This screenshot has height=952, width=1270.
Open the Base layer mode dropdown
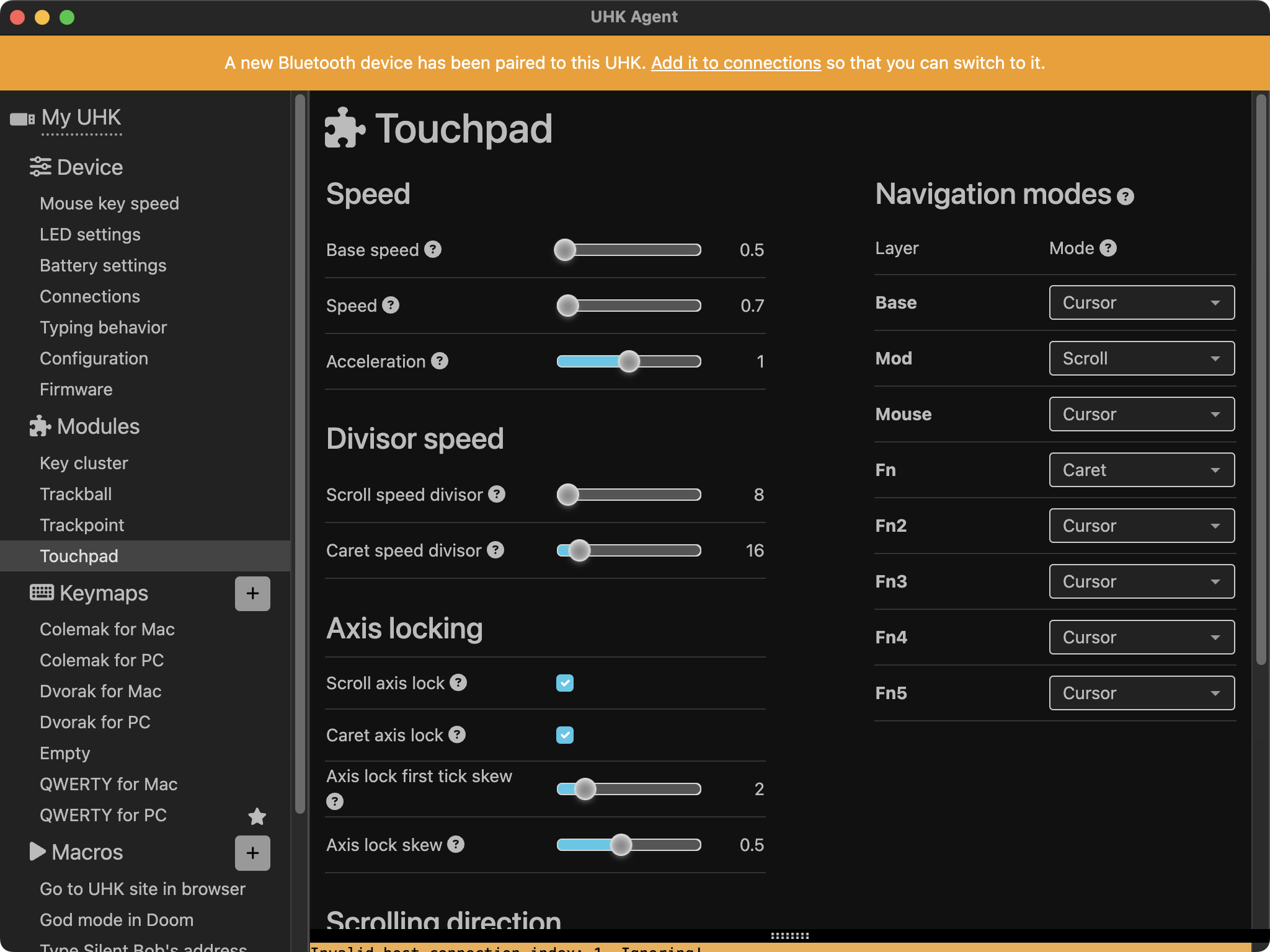coord(1141,302)
